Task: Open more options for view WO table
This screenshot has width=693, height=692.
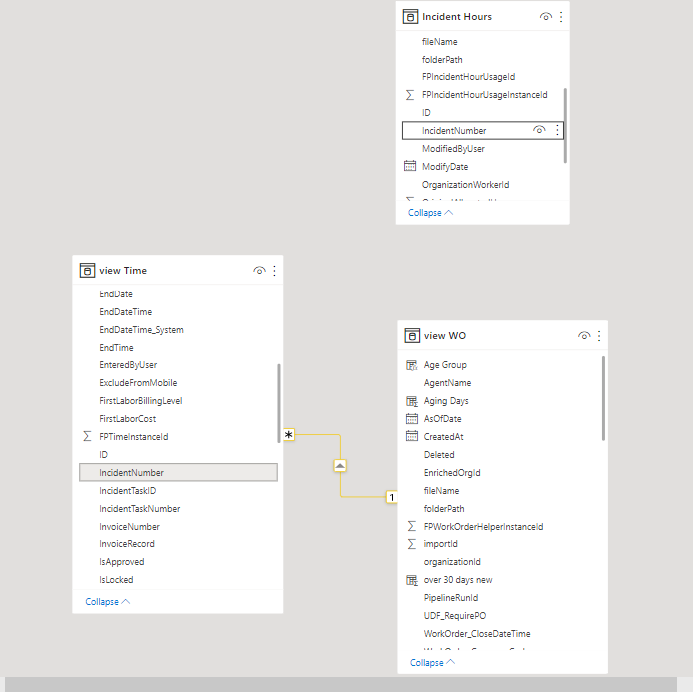Action: (x=599, y=335)
